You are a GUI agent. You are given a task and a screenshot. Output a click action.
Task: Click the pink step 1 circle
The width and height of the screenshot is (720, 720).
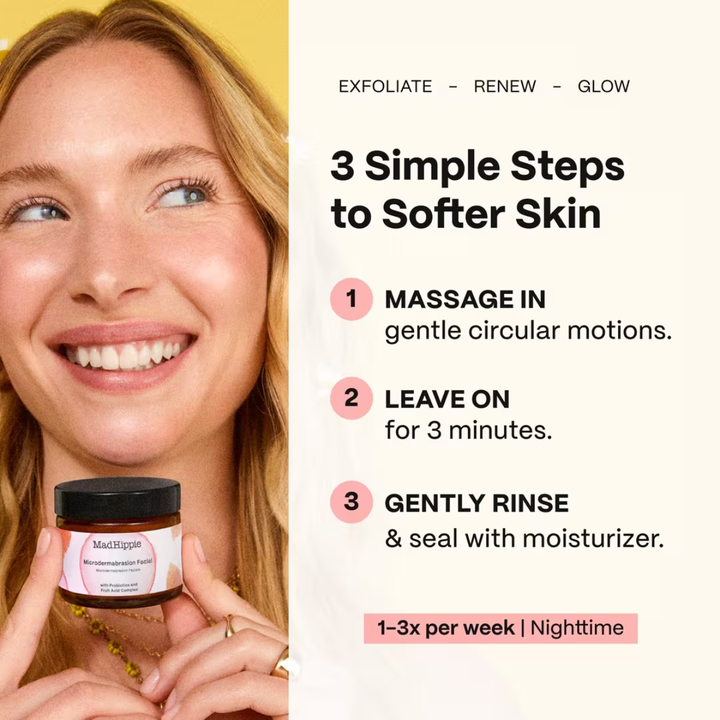351,299
